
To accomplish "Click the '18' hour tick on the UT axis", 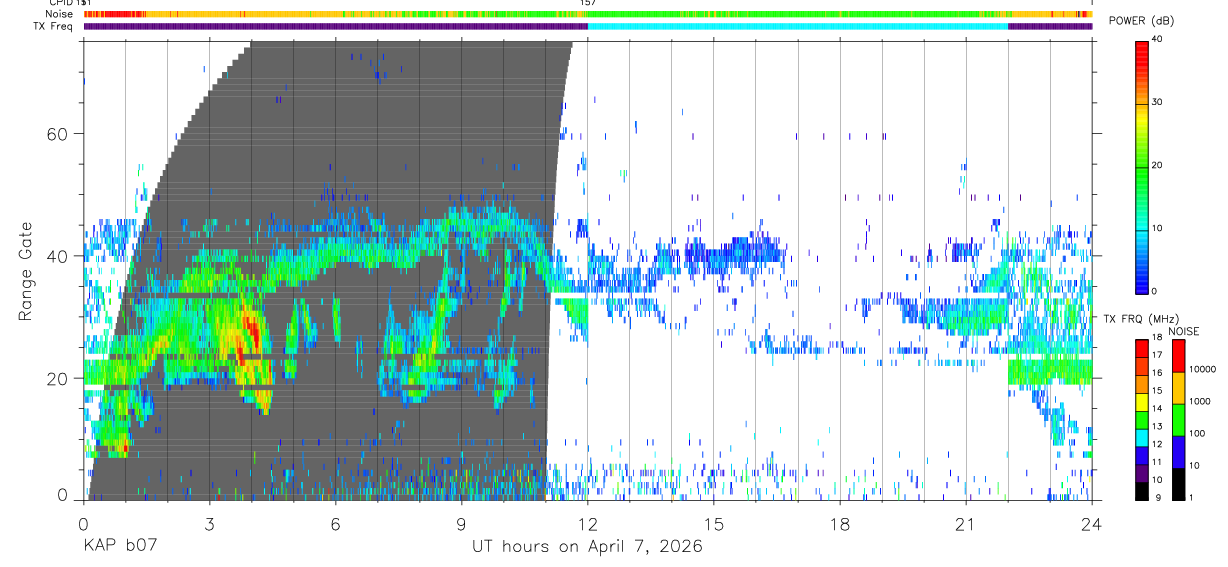I will click(x=840, y=524).
